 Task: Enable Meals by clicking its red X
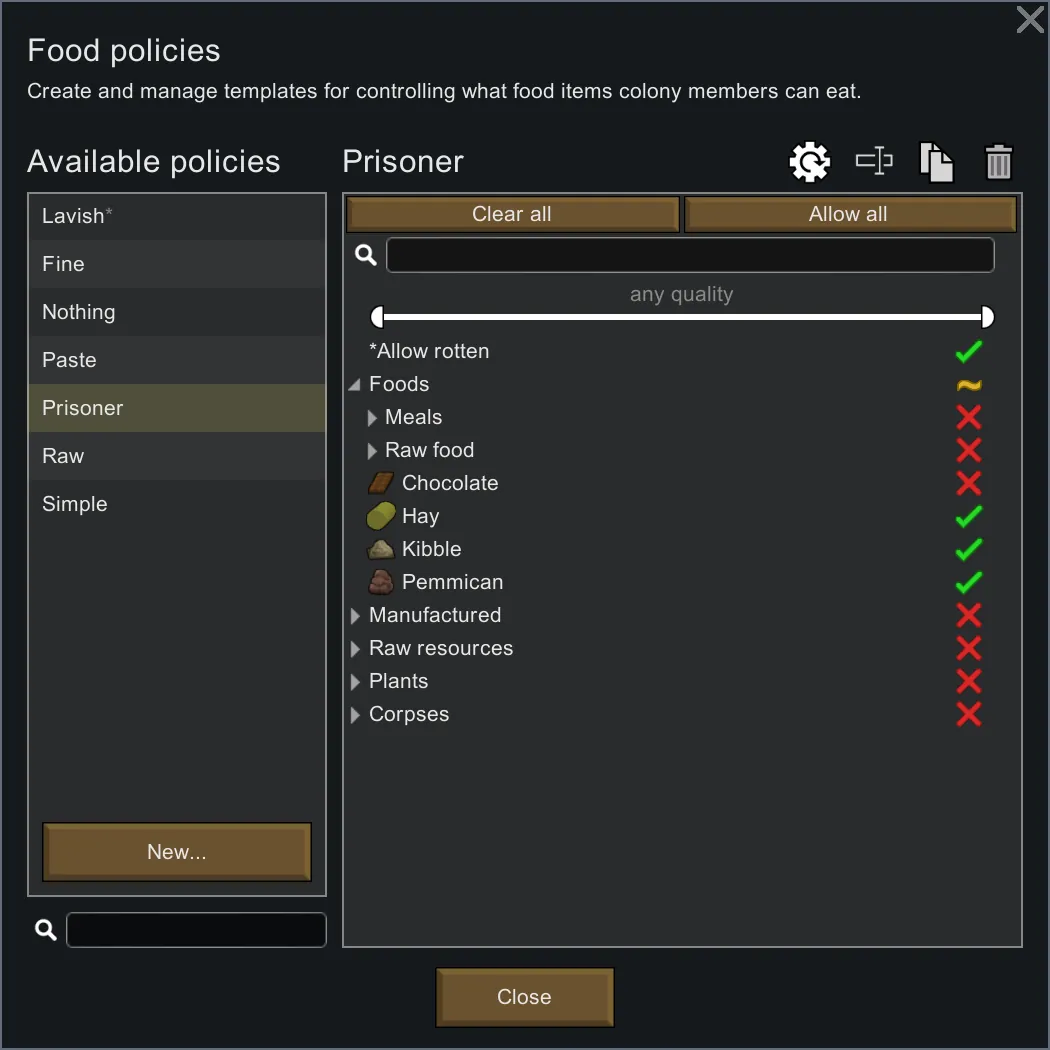968,417
